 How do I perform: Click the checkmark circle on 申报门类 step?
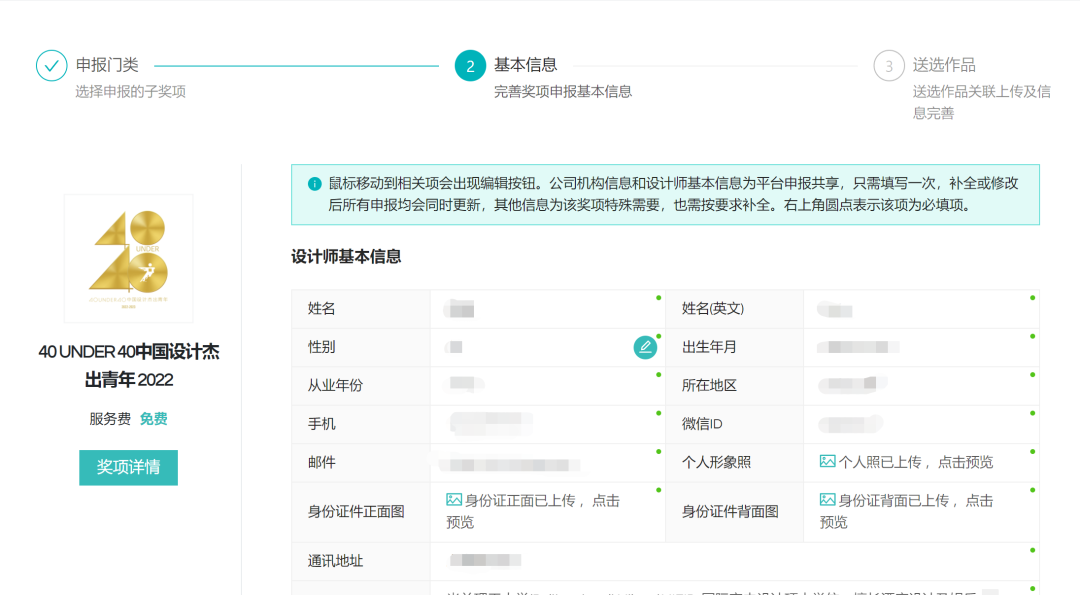click(52, 66)
